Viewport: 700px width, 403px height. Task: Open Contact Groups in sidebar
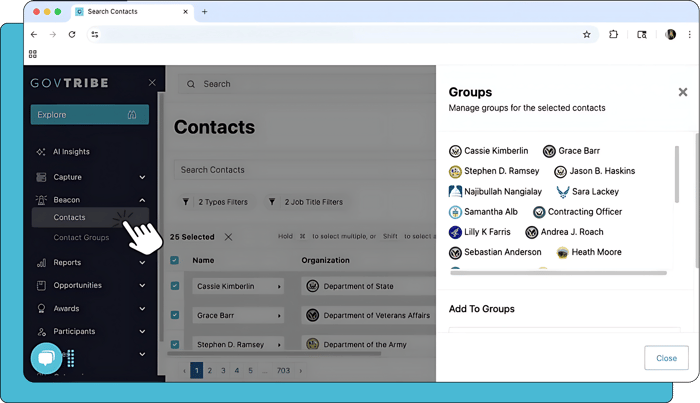[81, 237]
